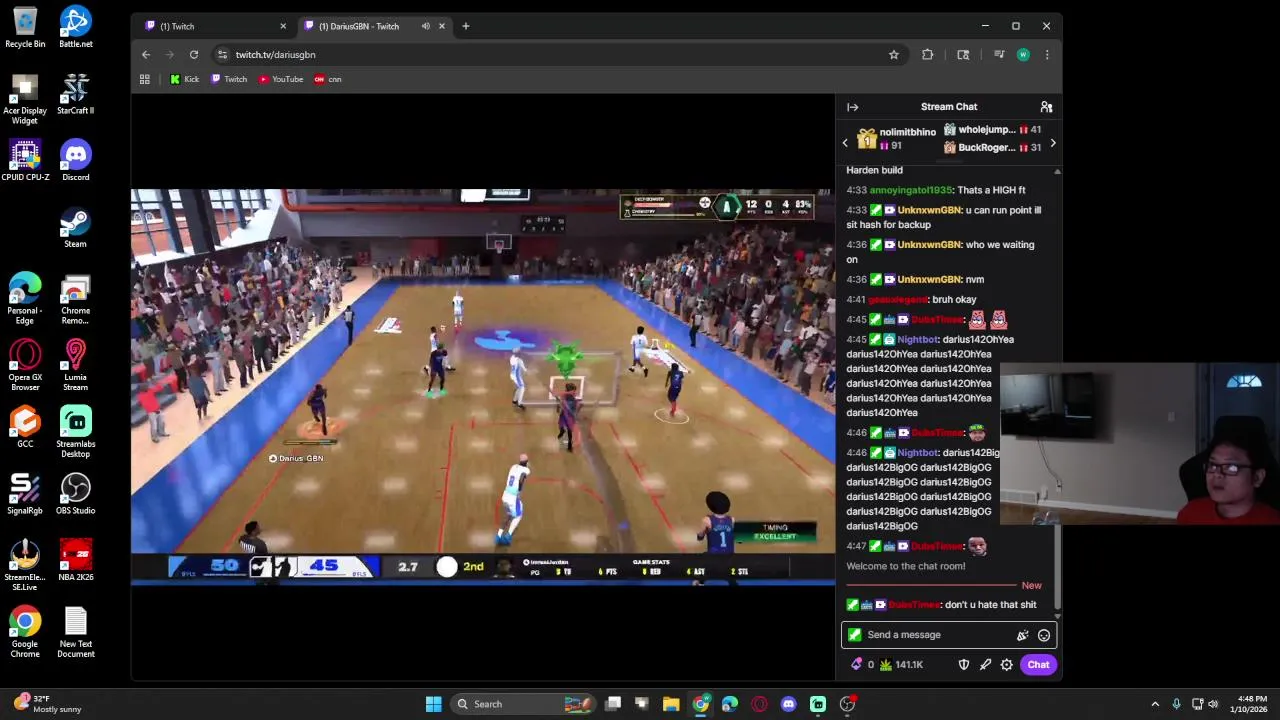This screenshot has width=1280, height=720.
Task: Open a new browser tab
Action: pyautogui.click(x=465, y=26)
